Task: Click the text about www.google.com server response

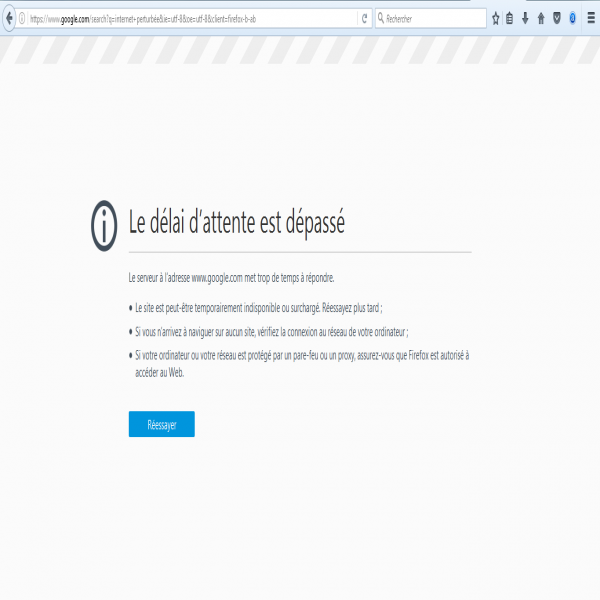Action: (x=231, y=278)
